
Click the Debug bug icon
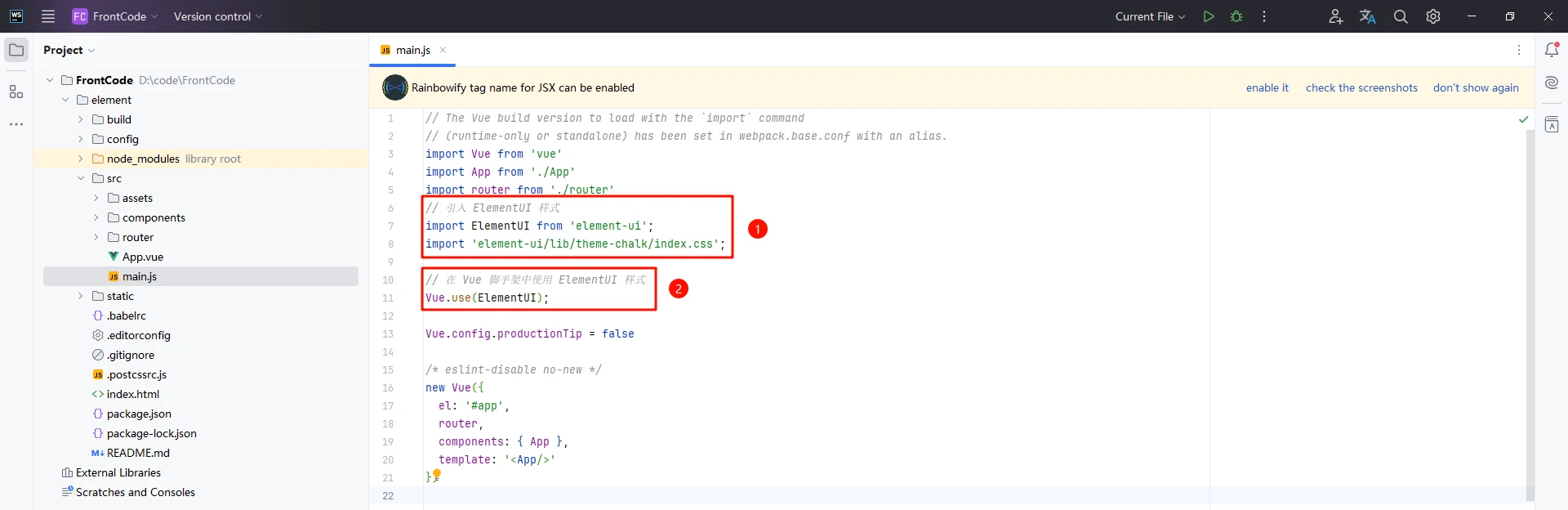tap(1236, 16)
